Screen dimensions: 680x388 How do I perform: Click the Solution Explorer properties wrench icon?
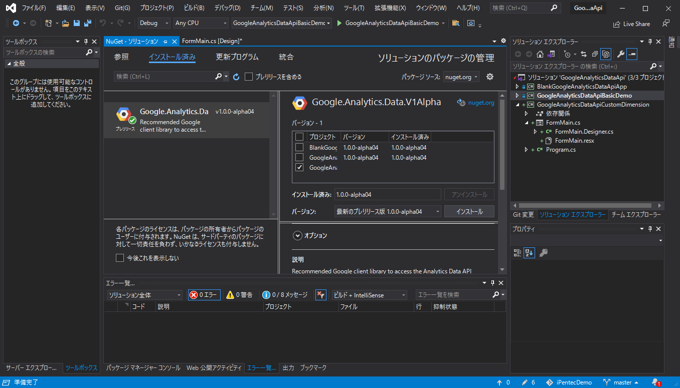pyautogui.click(x=621, y=54)
